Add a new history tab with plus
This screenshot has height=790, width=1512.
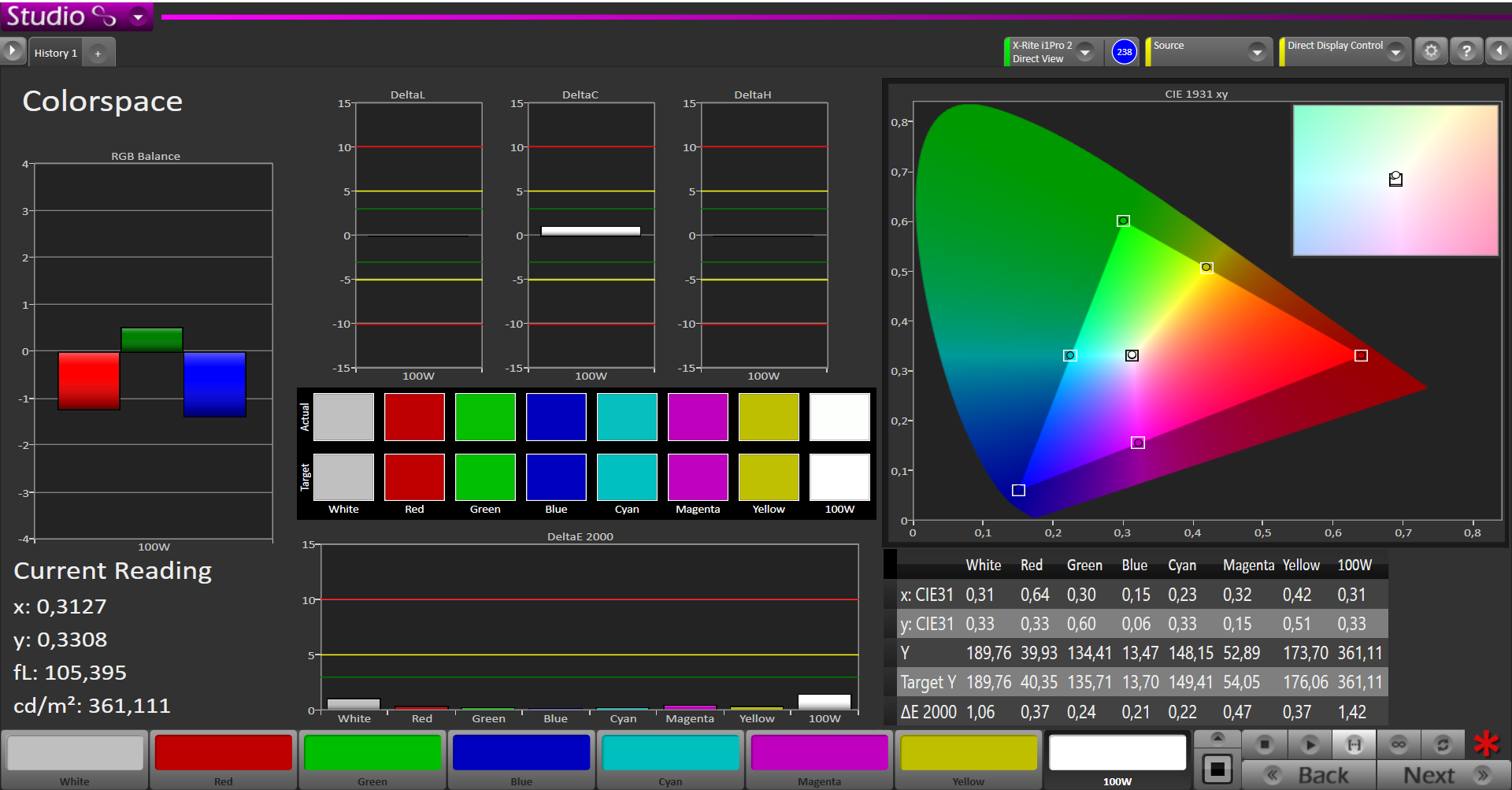98,54
